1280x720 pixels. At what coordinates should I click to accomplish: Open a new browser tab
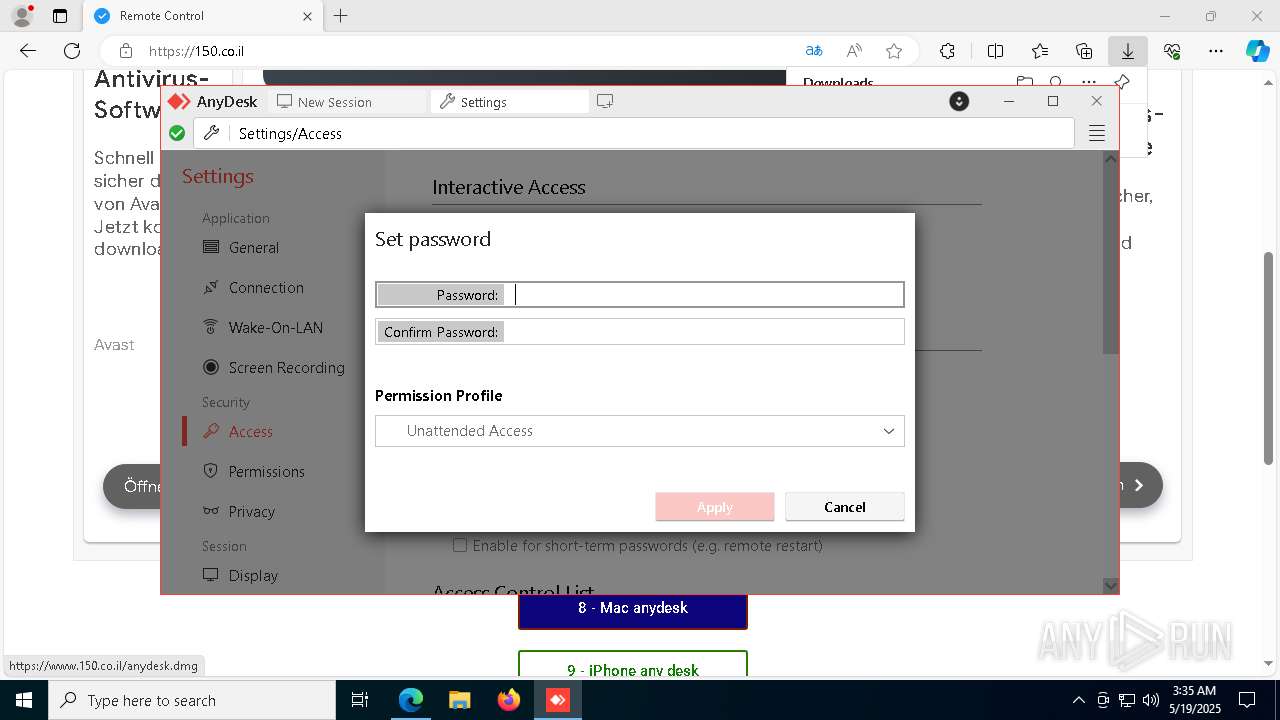(341, 16)
